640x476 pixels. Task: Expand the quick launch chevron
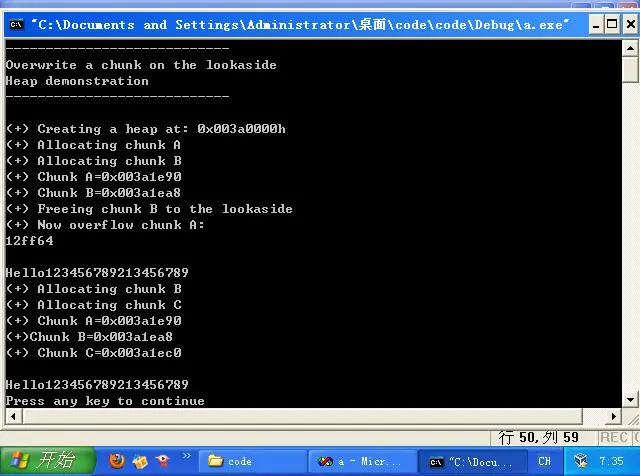point(186,455)
